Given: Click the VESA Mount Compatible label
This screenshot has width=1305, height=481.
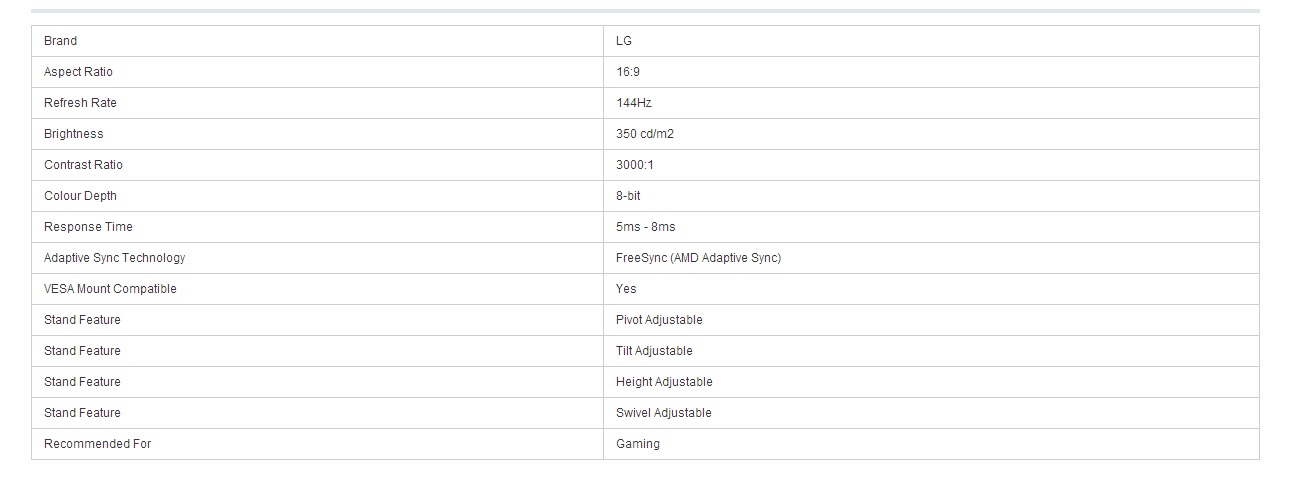Looking at the screenshot, I should 110,289.
